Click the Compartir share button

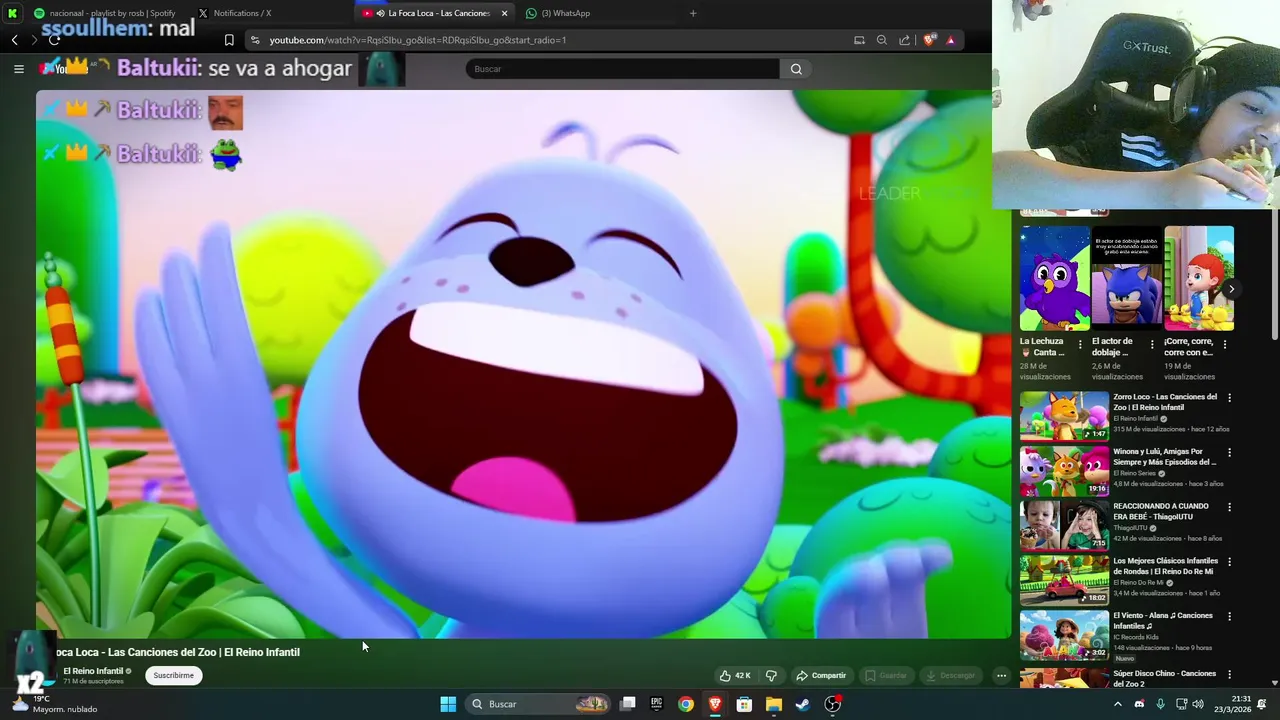821,676
